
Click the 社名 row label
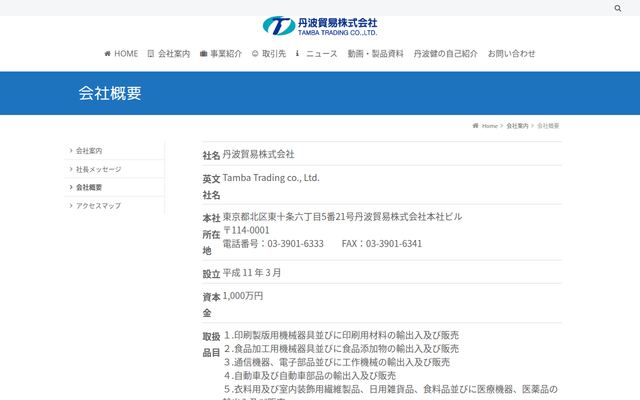click(x=211, y=156)
